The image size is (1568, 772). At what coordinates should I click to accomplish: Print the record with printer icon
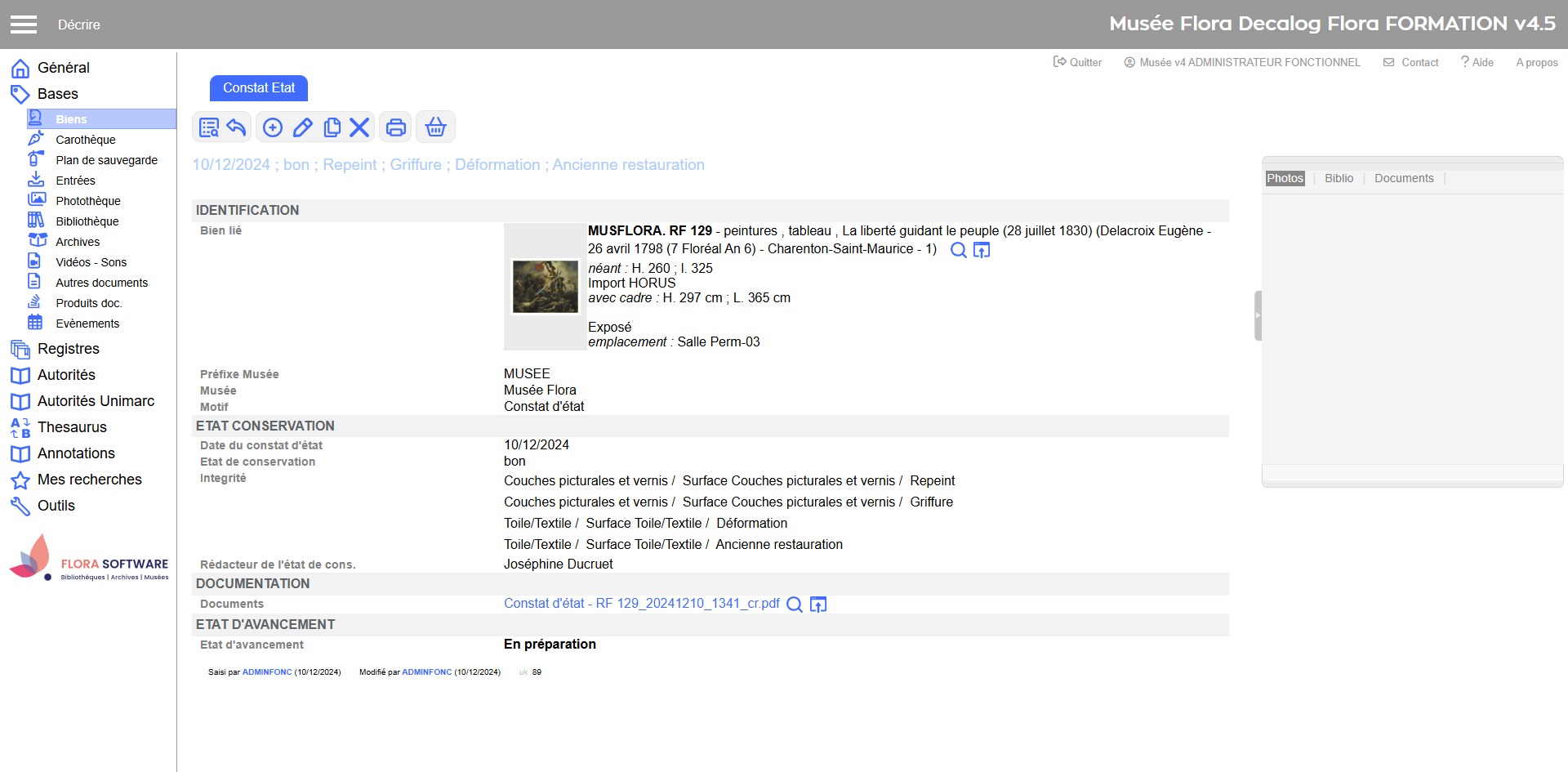(x=395, y=127)
